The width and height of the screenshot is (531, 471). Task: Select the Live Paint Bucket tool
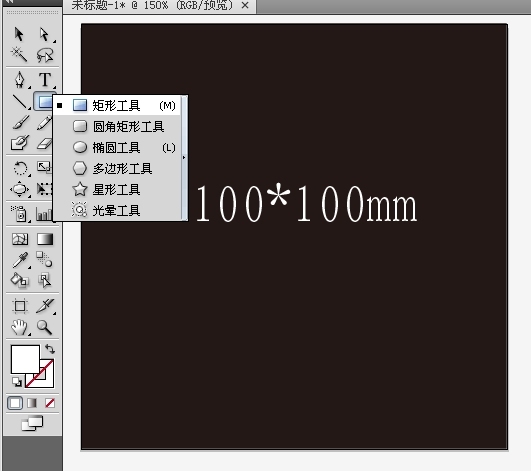pyautogui.click(x=20, y=280)
